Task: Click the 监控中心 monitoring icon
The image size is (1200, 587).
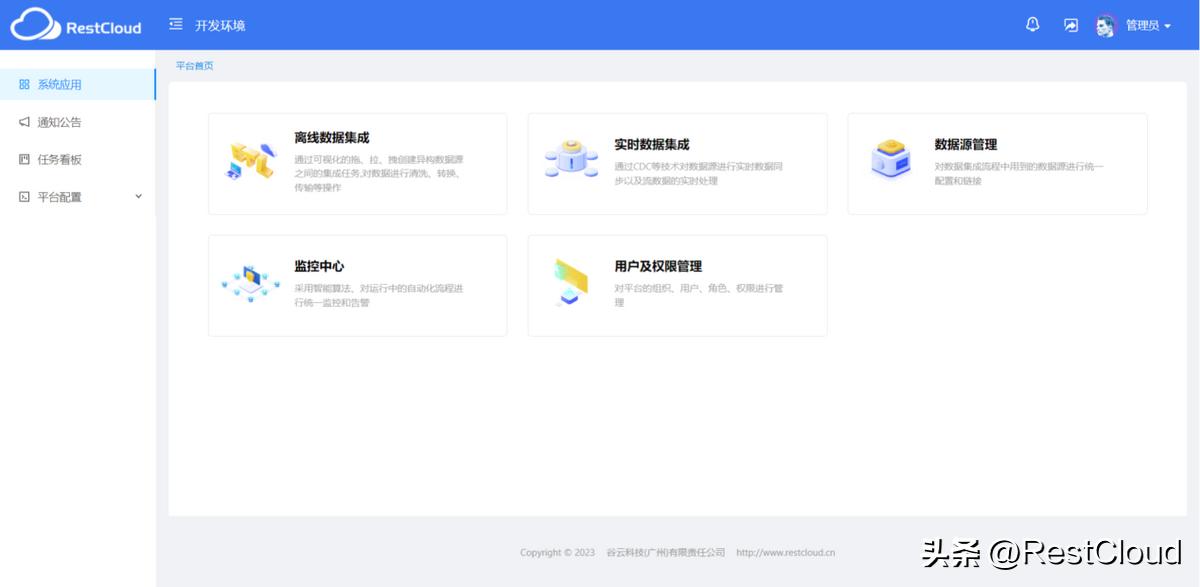Action: [249, 283]
